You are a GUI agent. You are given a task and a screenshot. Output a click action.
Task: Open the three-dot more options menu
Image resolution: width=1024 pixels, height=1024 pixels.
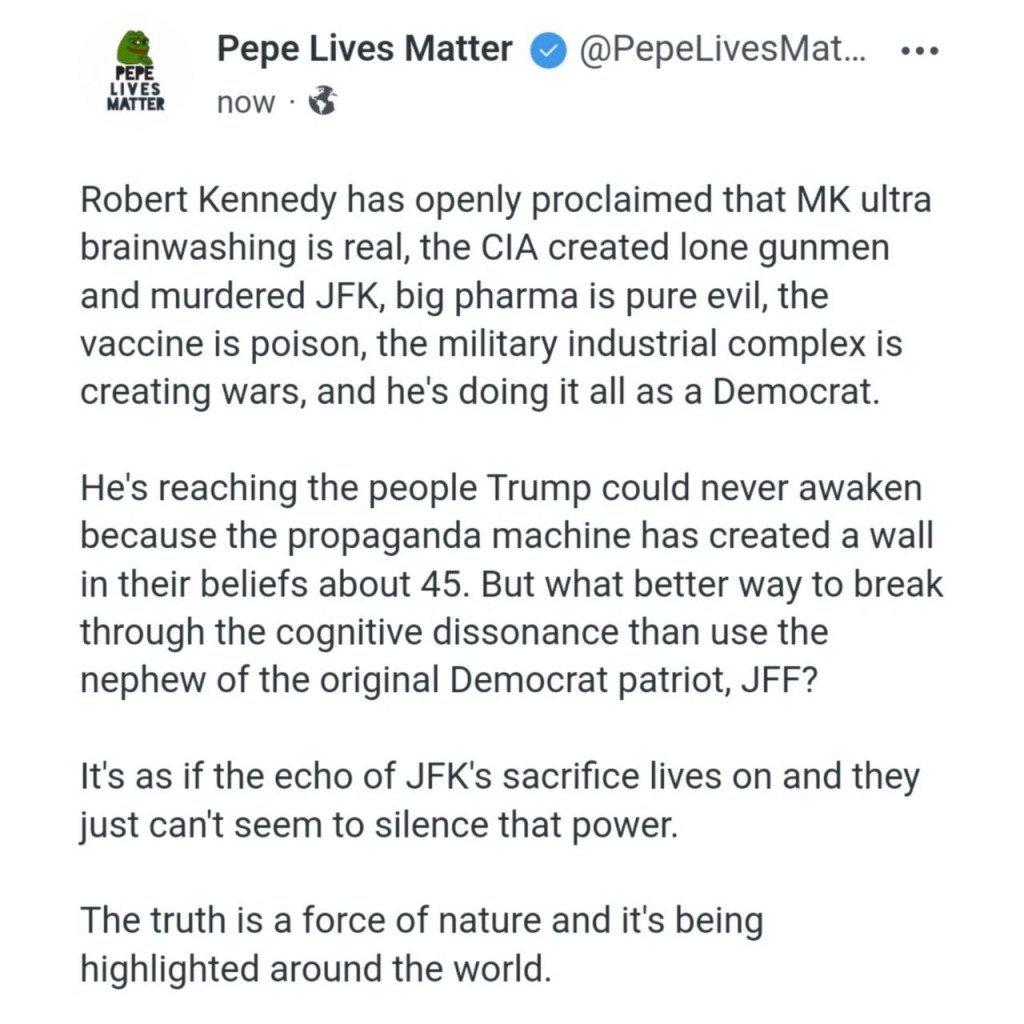(919, 51)
